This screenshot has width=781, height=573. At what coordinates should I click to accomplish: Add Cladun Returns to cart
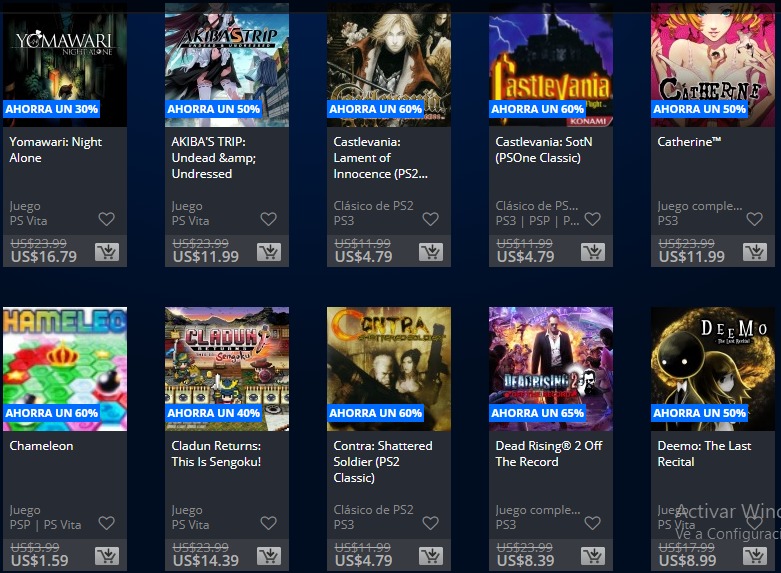[269, 556]
